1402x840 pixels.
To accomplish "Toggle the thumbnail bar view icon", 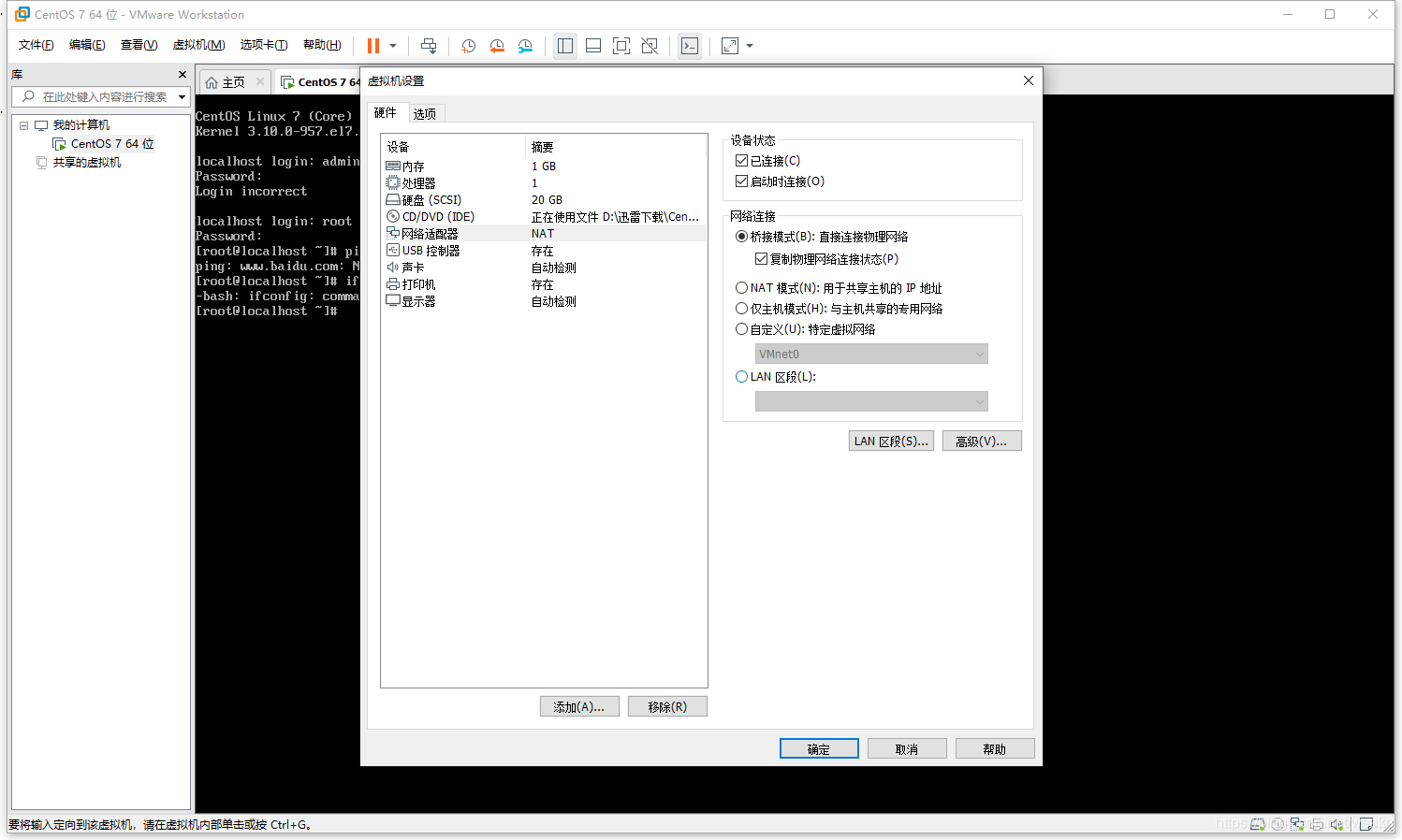I will click(593, 46).
